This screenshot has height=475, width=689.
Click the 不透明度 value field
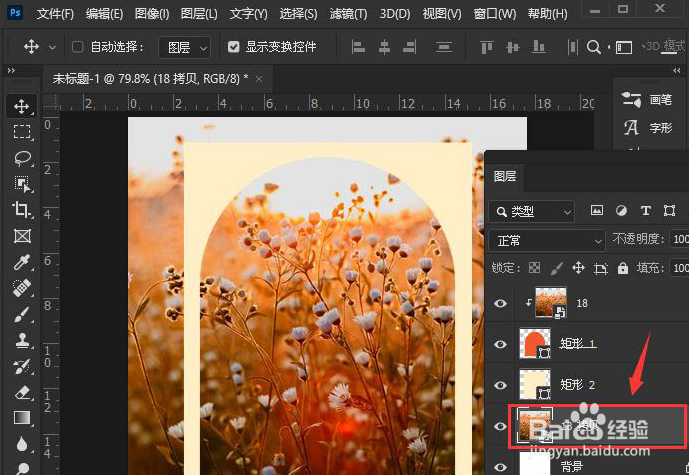pos(679,239)
